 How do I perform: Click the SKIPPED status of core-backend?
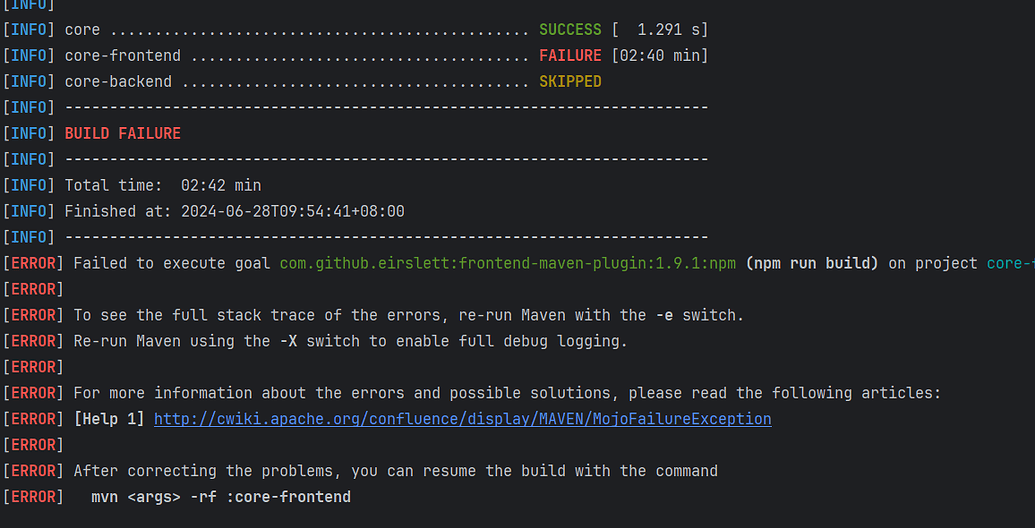point(570,82)
